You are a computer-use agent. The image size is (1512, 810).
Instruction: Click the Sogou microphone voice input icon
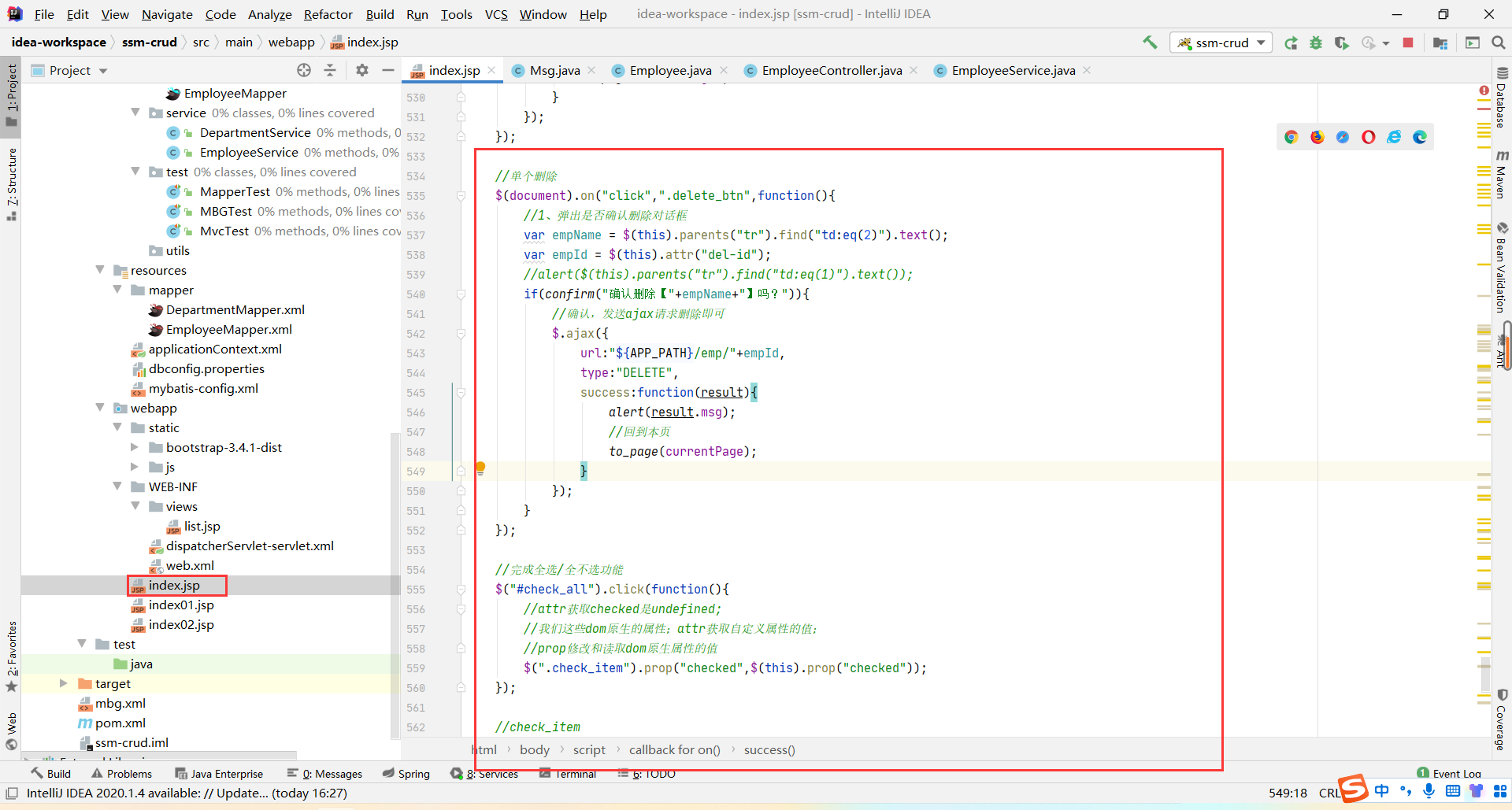click(1429, 790)
